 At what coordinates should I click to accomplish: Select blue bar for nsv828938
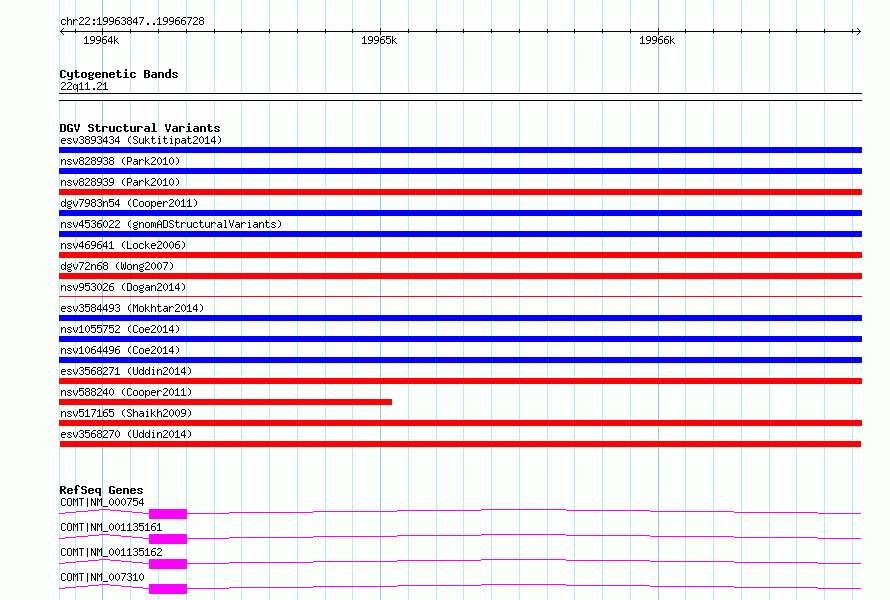click(460, 171)
